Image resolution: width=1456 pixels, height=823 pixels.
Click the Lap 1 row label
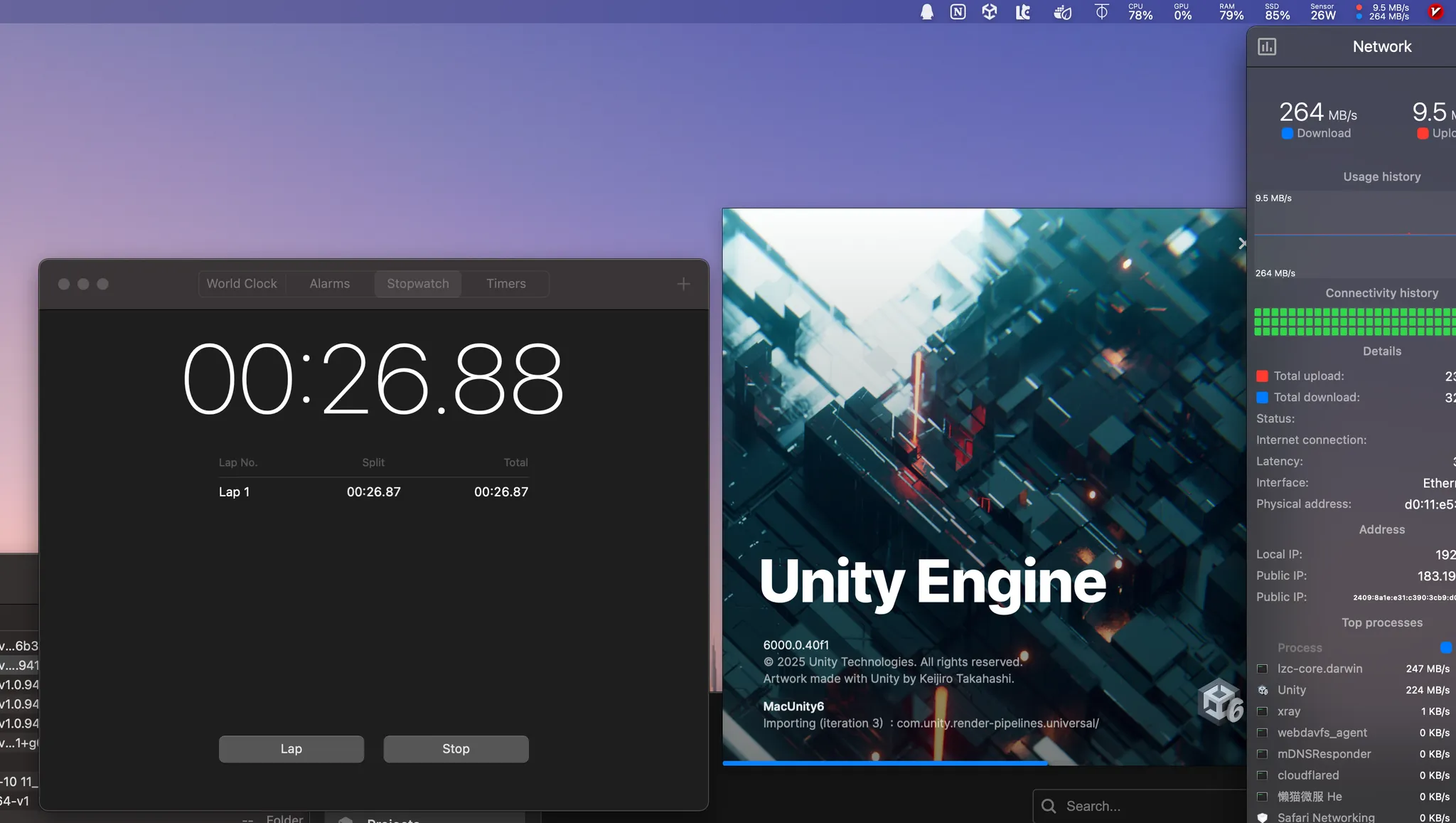(x=234, y=492)
